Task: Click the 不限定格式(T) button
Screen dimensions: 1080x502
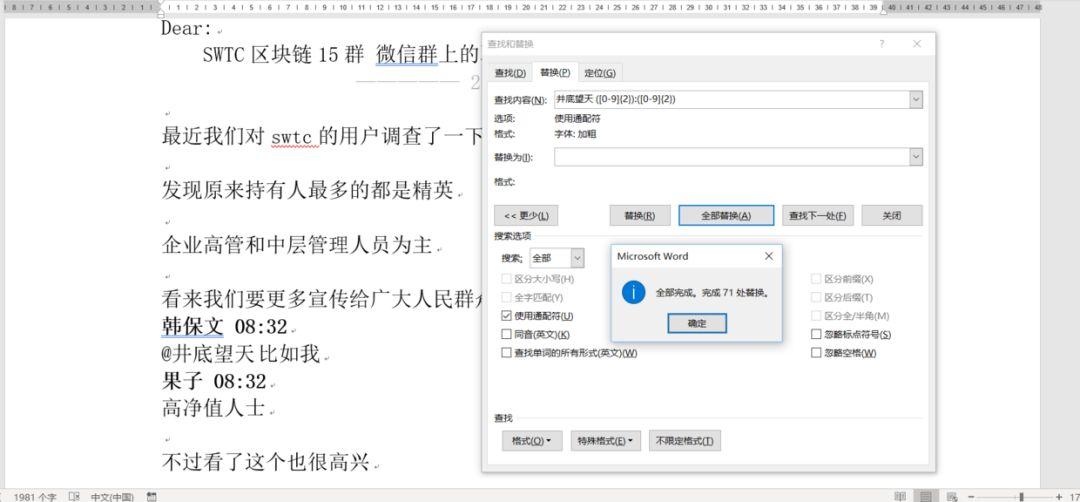Action: coord(685,441)
